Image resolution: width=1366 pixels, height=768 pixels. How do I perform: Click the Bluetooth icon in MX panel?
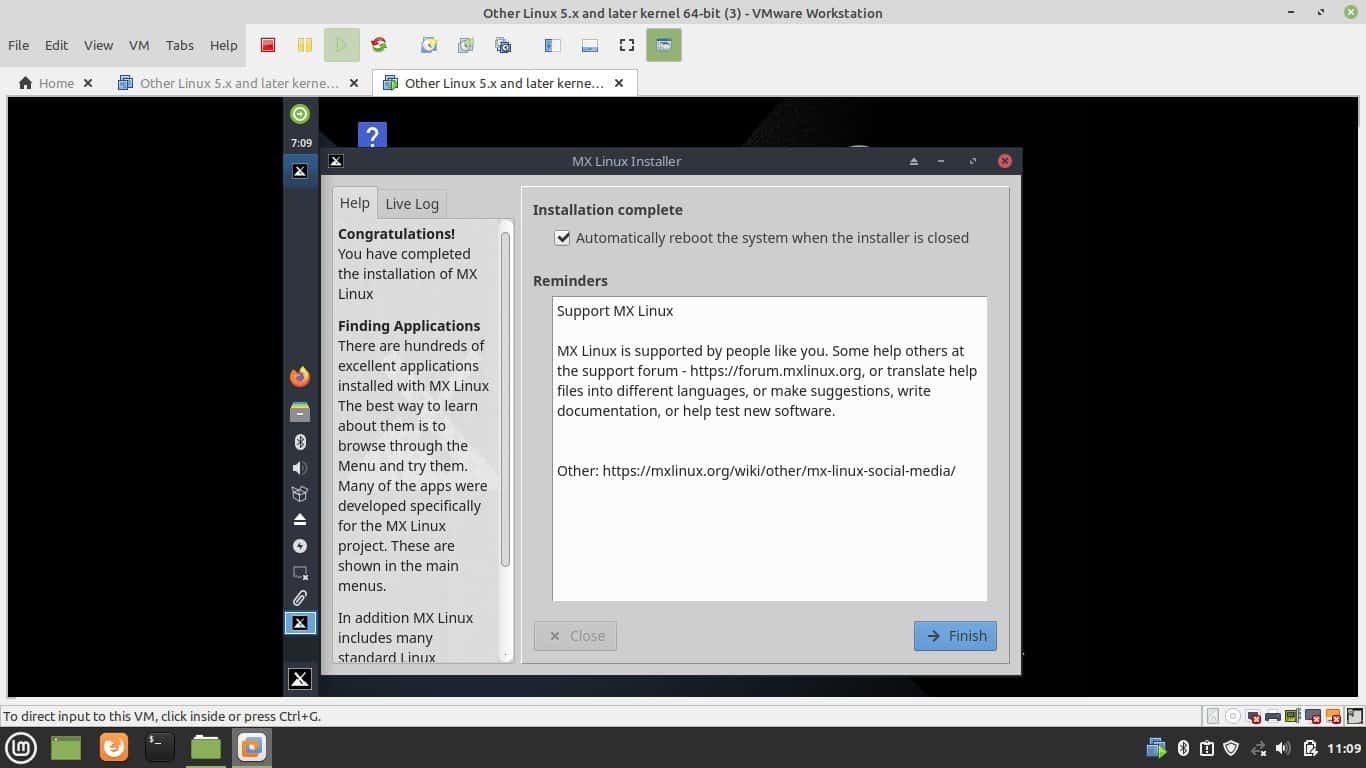click(x=300, y=442)
